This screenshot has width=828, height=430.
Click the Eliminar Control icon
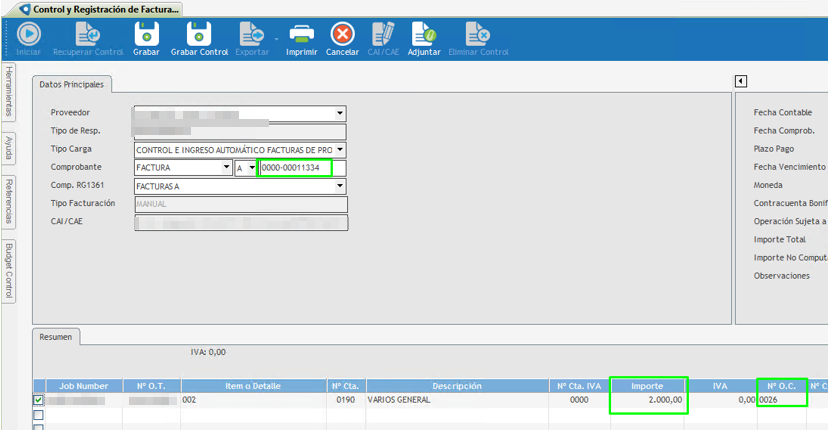478,34
